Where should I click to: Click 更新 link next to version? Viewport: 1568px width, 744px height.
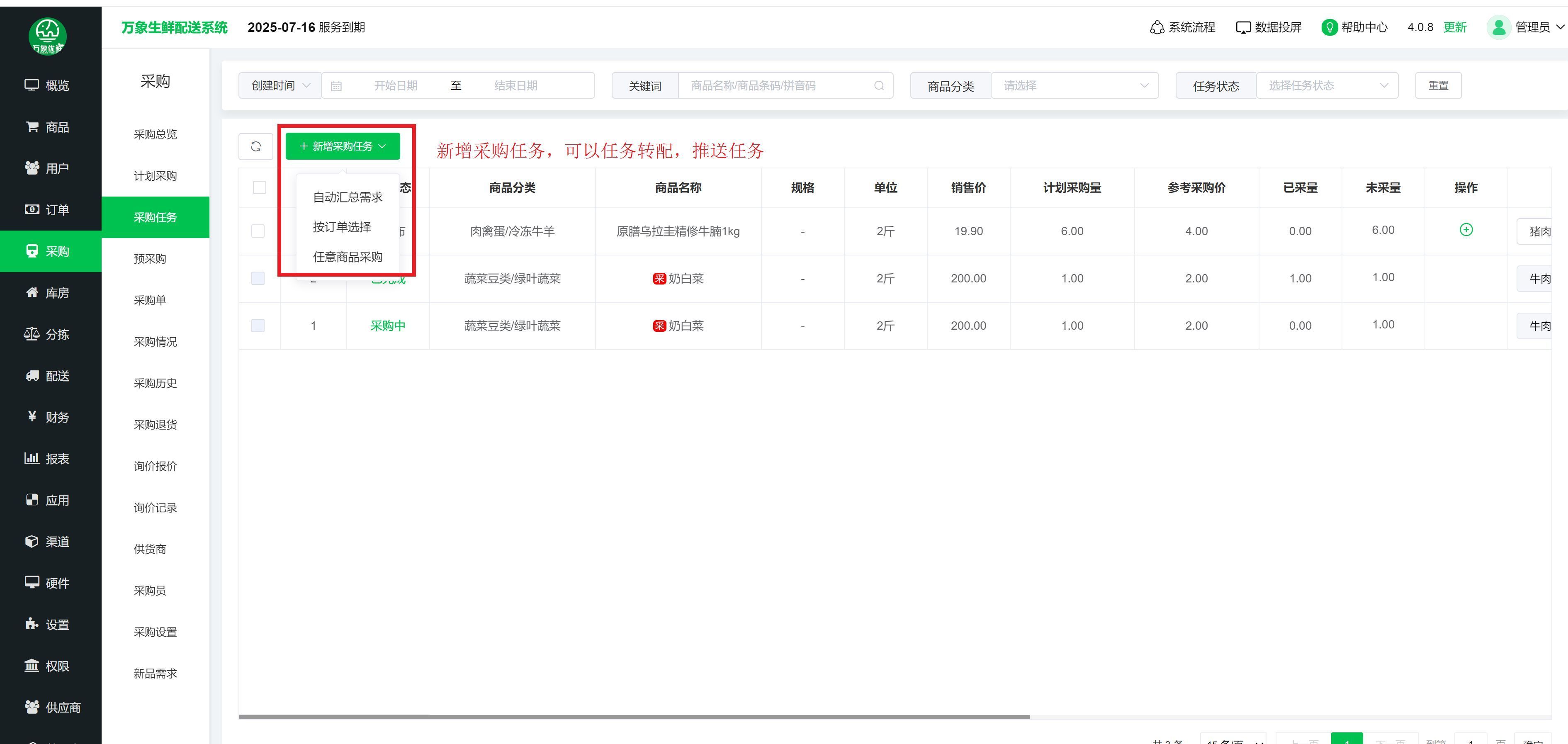pos(1455,27)
